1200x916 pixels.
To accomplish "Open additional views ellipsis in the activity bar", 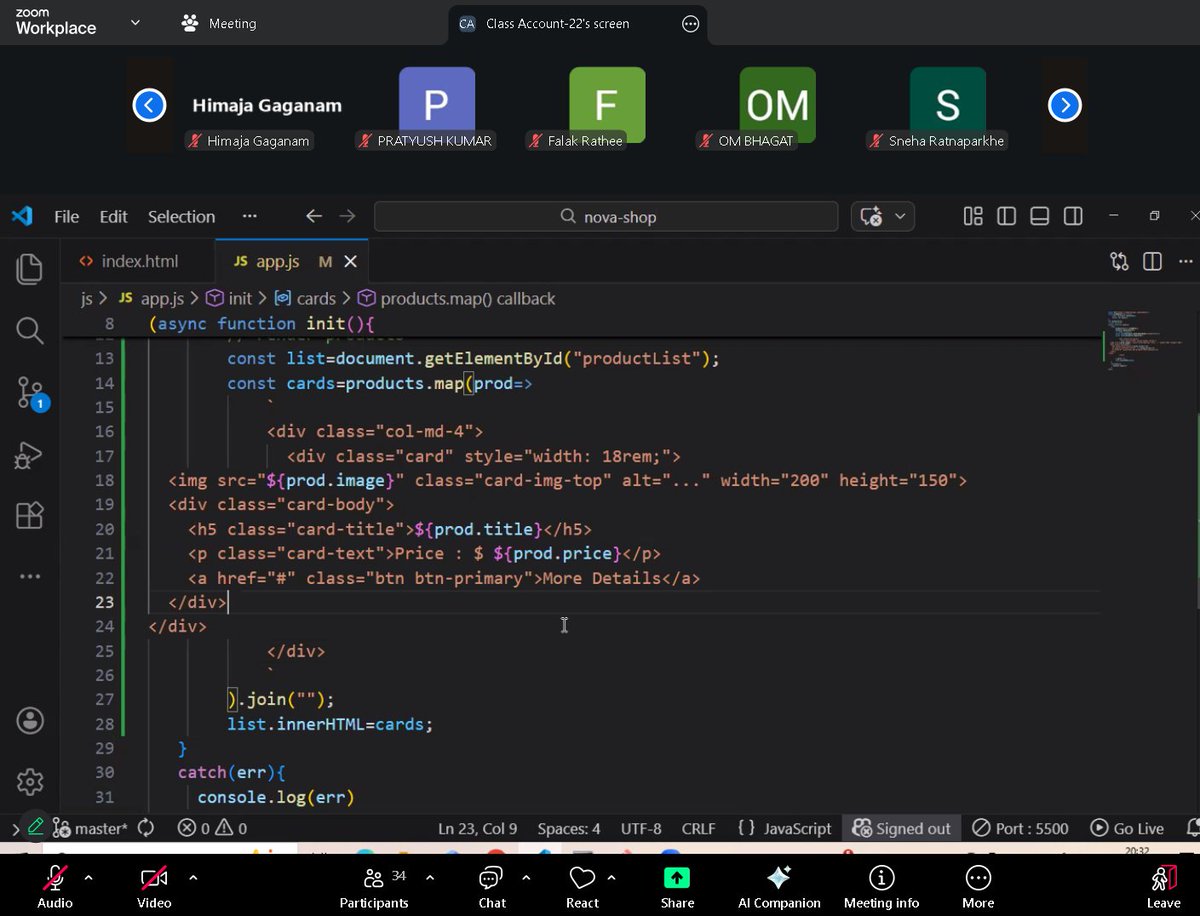I will (x=30, y=576).
